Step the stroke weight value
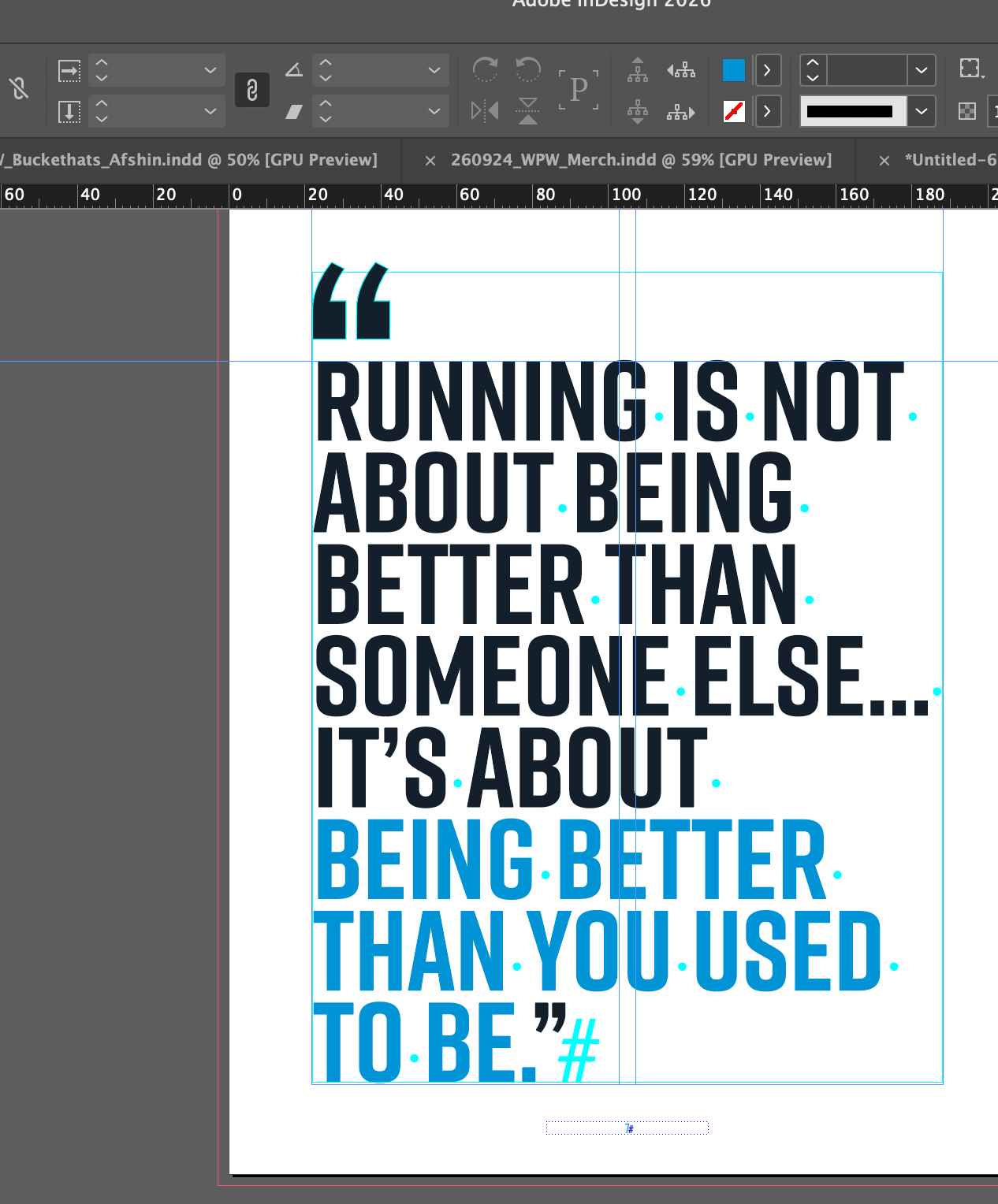Screen dimensions: 998x1204 point(814,70)
